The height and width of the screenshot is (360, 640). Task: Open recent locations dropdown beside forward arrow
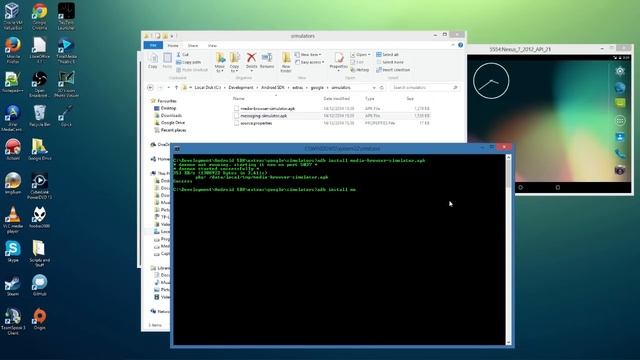click(169, 87)
